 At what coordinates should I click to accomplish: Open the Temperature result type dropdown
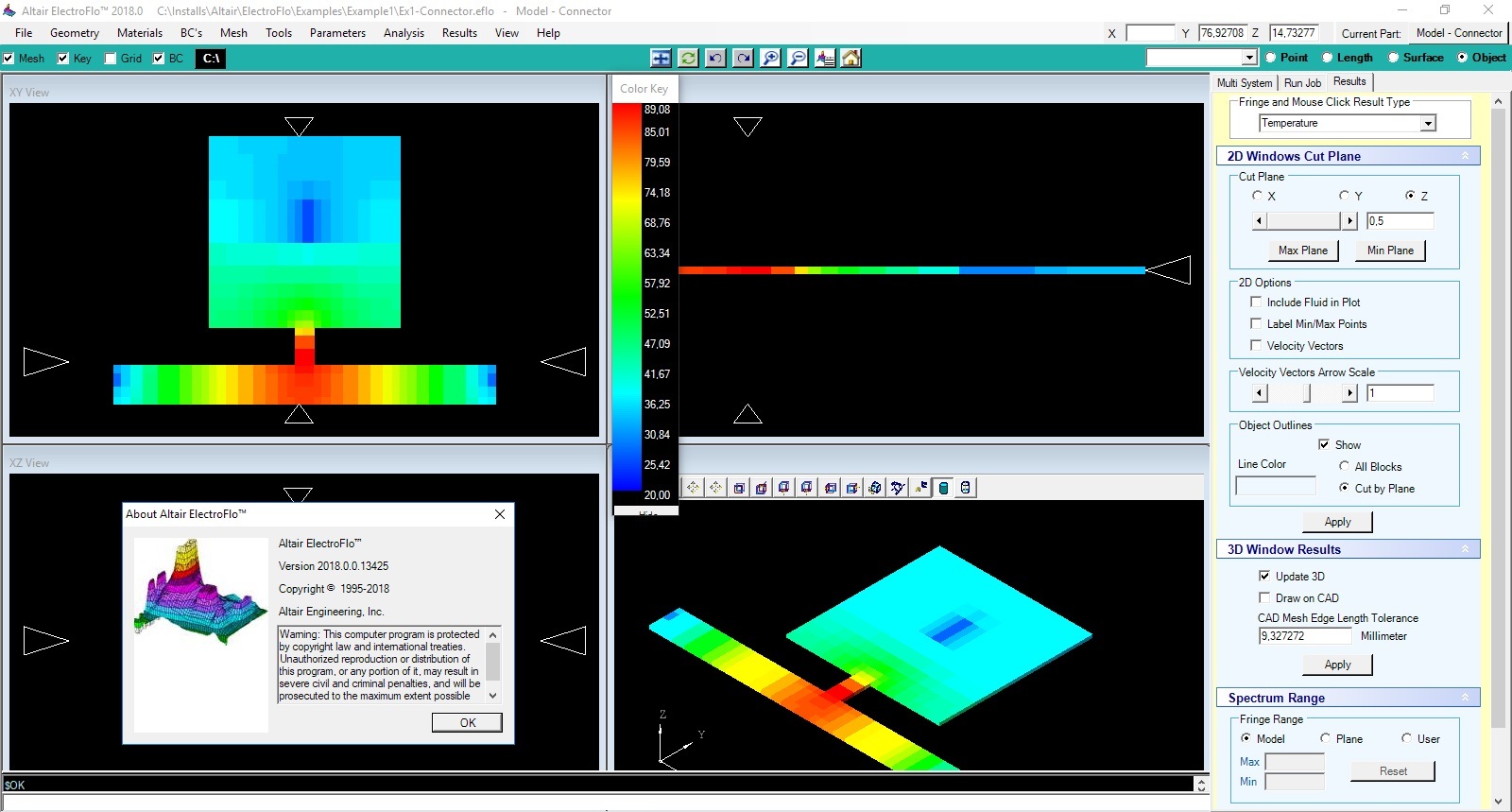pos(1428,124)
